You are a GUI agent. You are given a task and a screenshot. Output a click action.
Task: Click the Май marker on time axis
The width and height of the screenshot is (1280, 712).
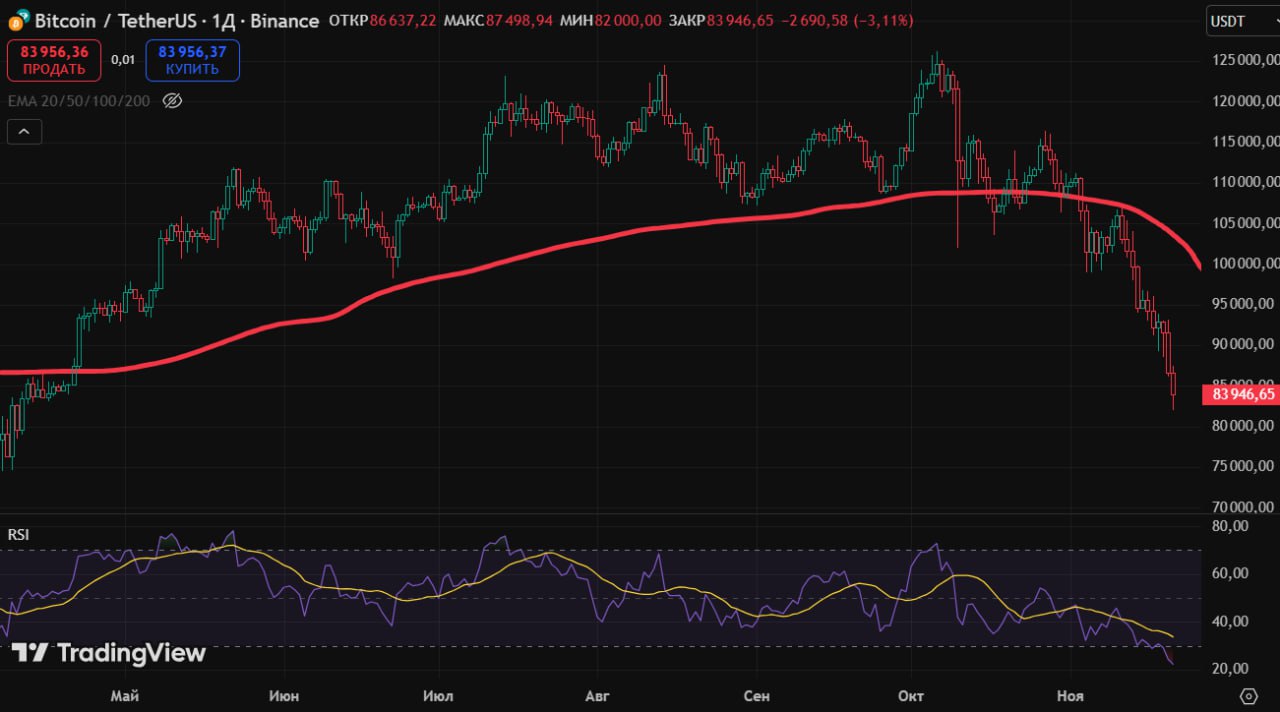coord(124,696)
